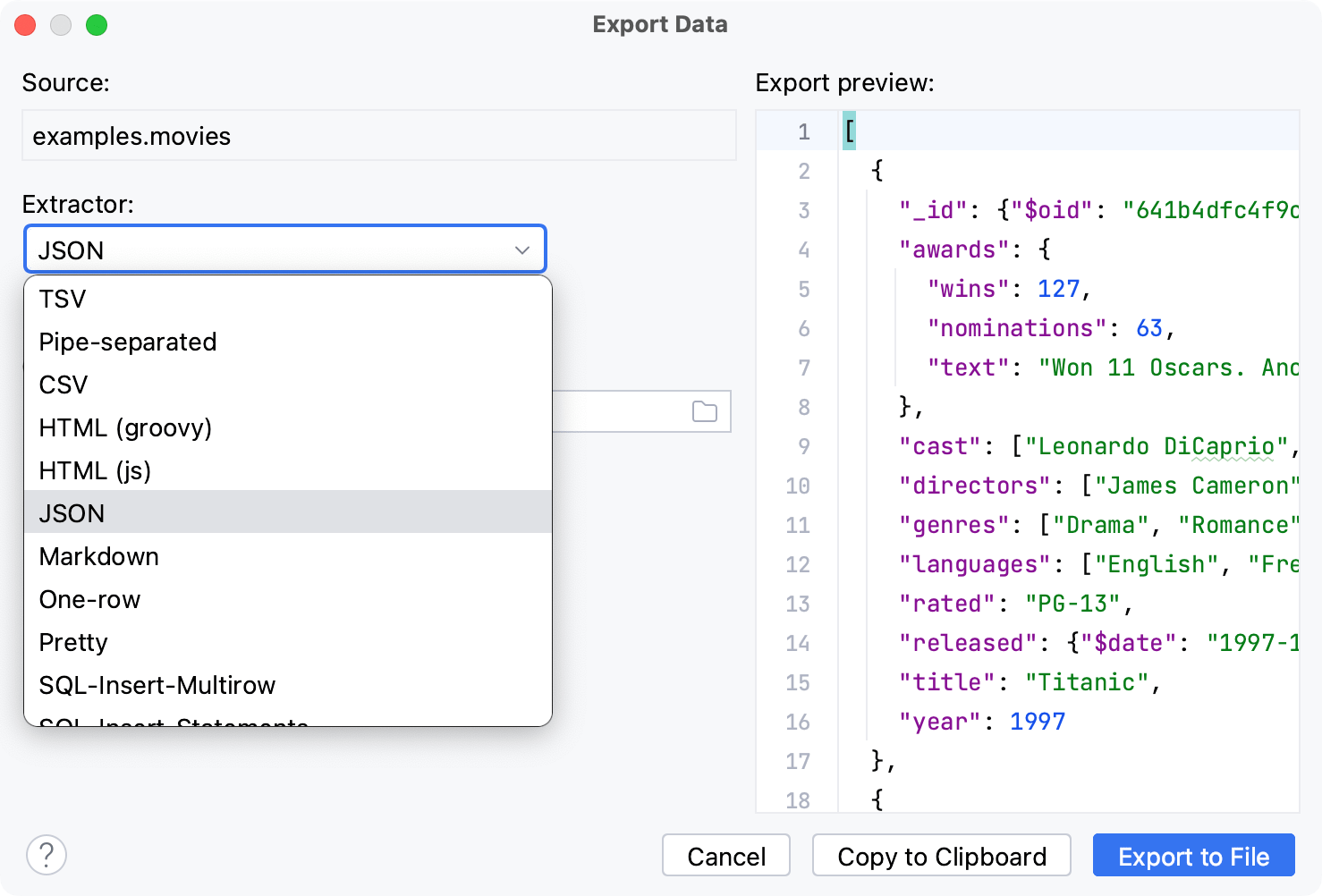Choose the One-row extractor
The width and height of the screenshot is (1322, 896).
tap(89, 599)
